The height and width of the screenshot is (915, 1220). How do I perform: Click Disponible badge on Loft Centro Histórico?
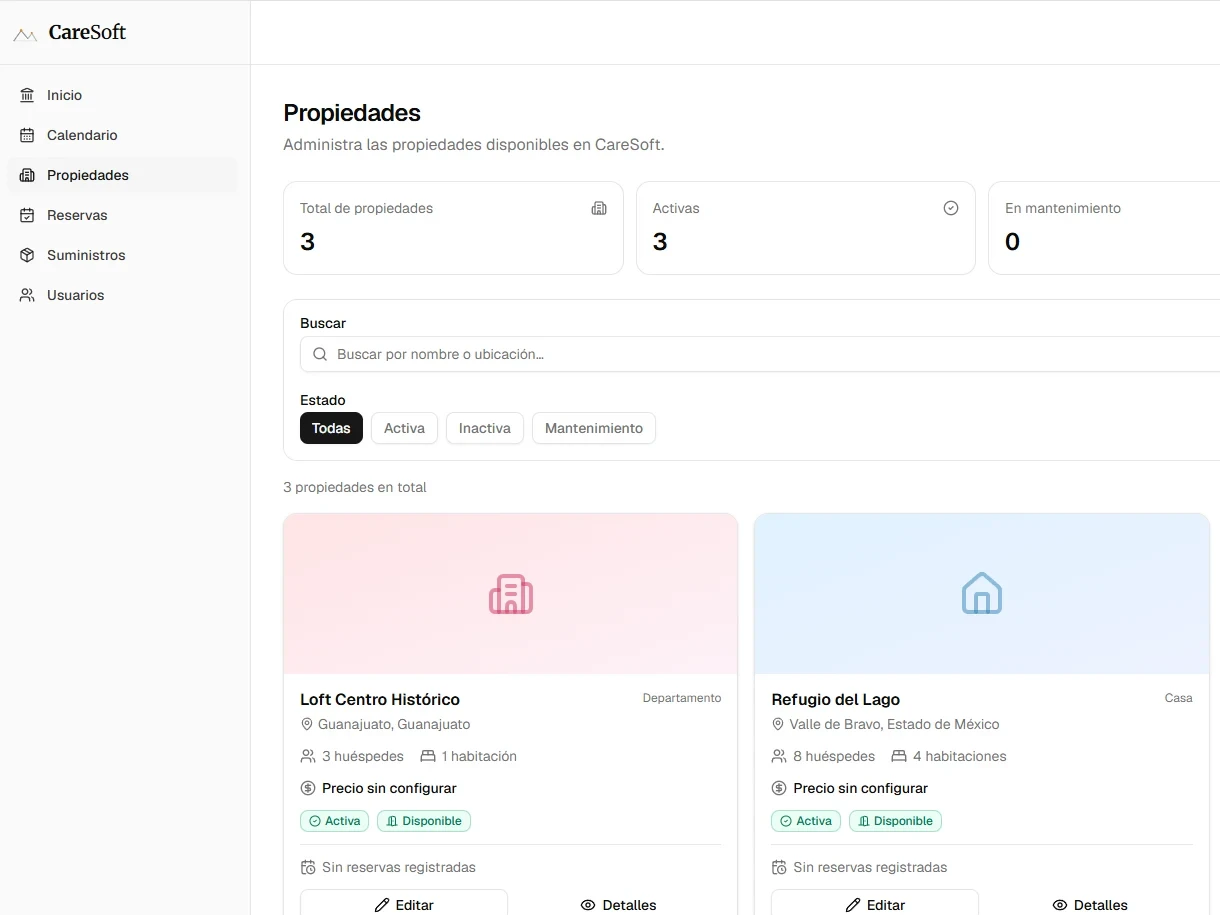[424, 821]
